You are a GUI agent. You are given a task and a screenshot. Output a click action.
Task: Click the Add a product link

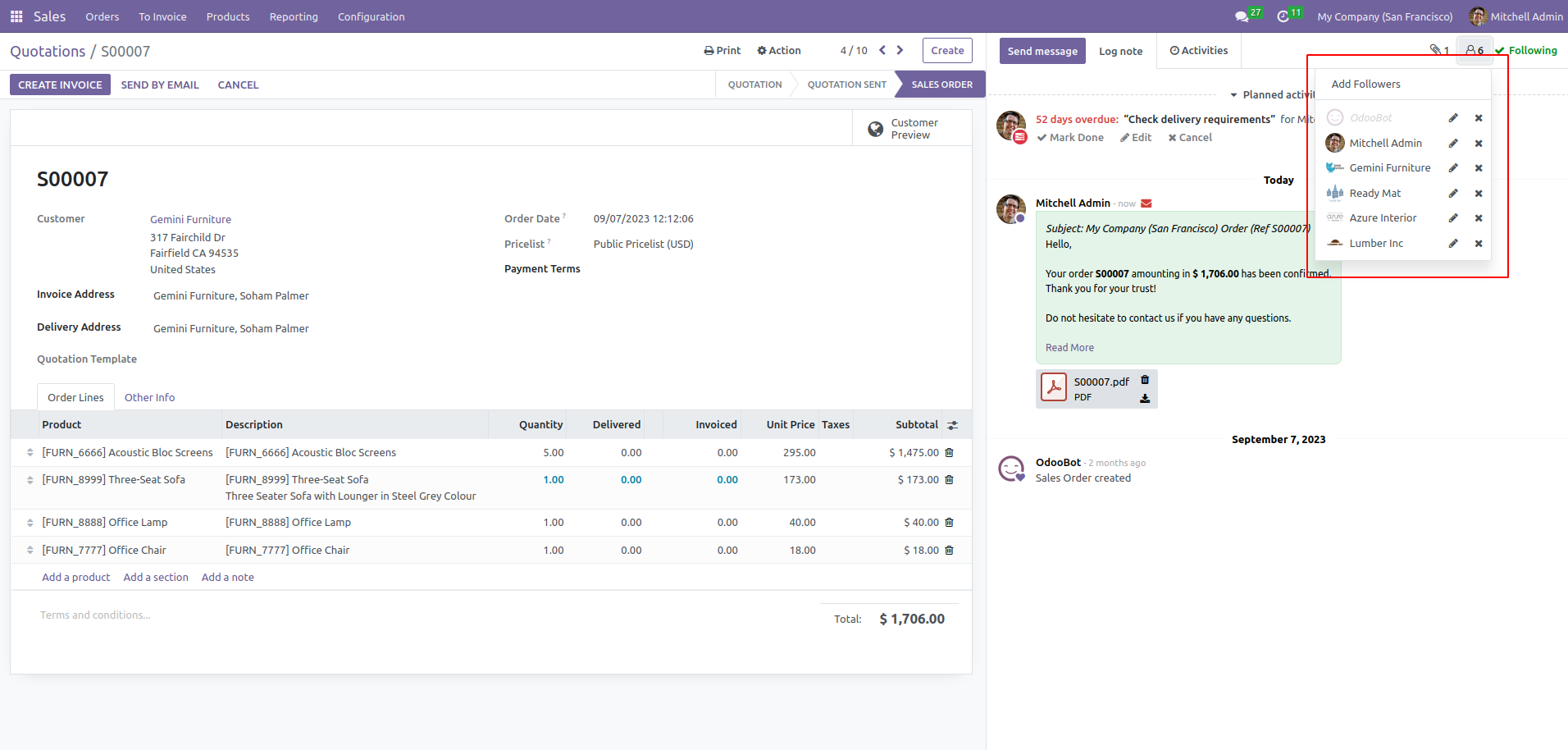(75, 578)
